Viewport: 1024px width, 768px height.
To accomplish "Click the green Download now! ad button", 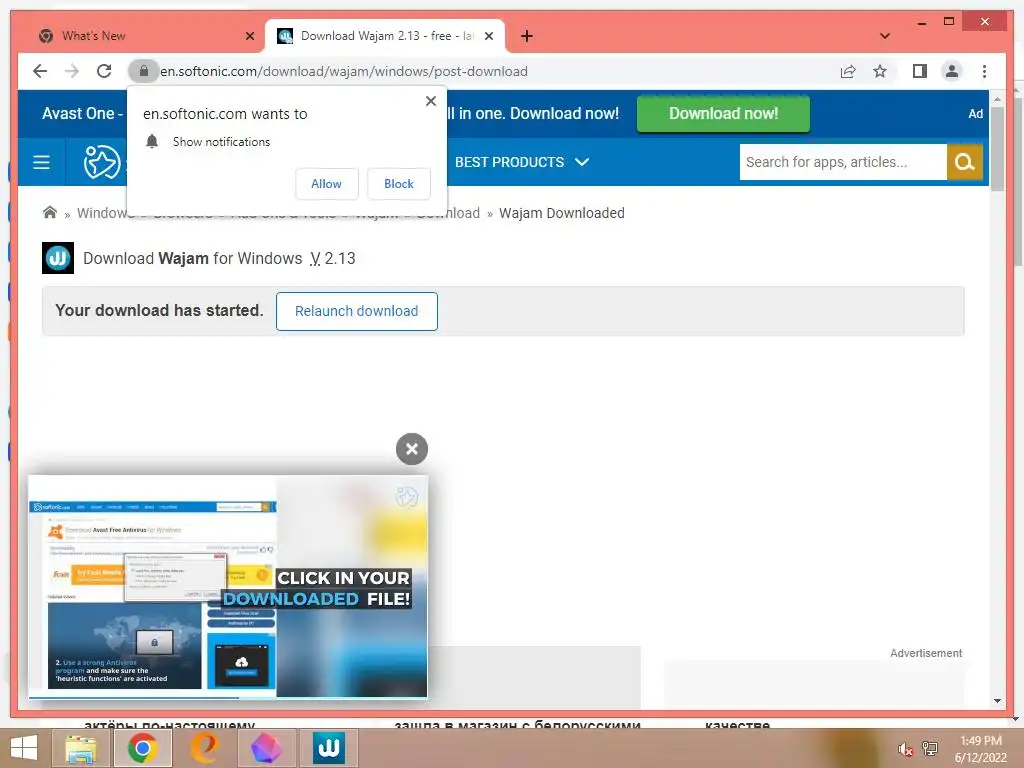I will (723, 114).
